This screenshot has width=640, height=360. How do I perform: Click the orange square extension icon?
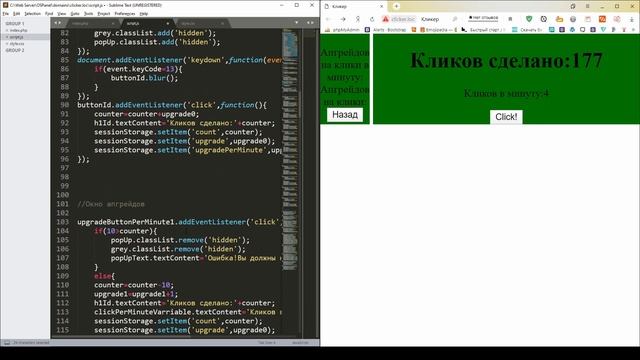[602, 19]
